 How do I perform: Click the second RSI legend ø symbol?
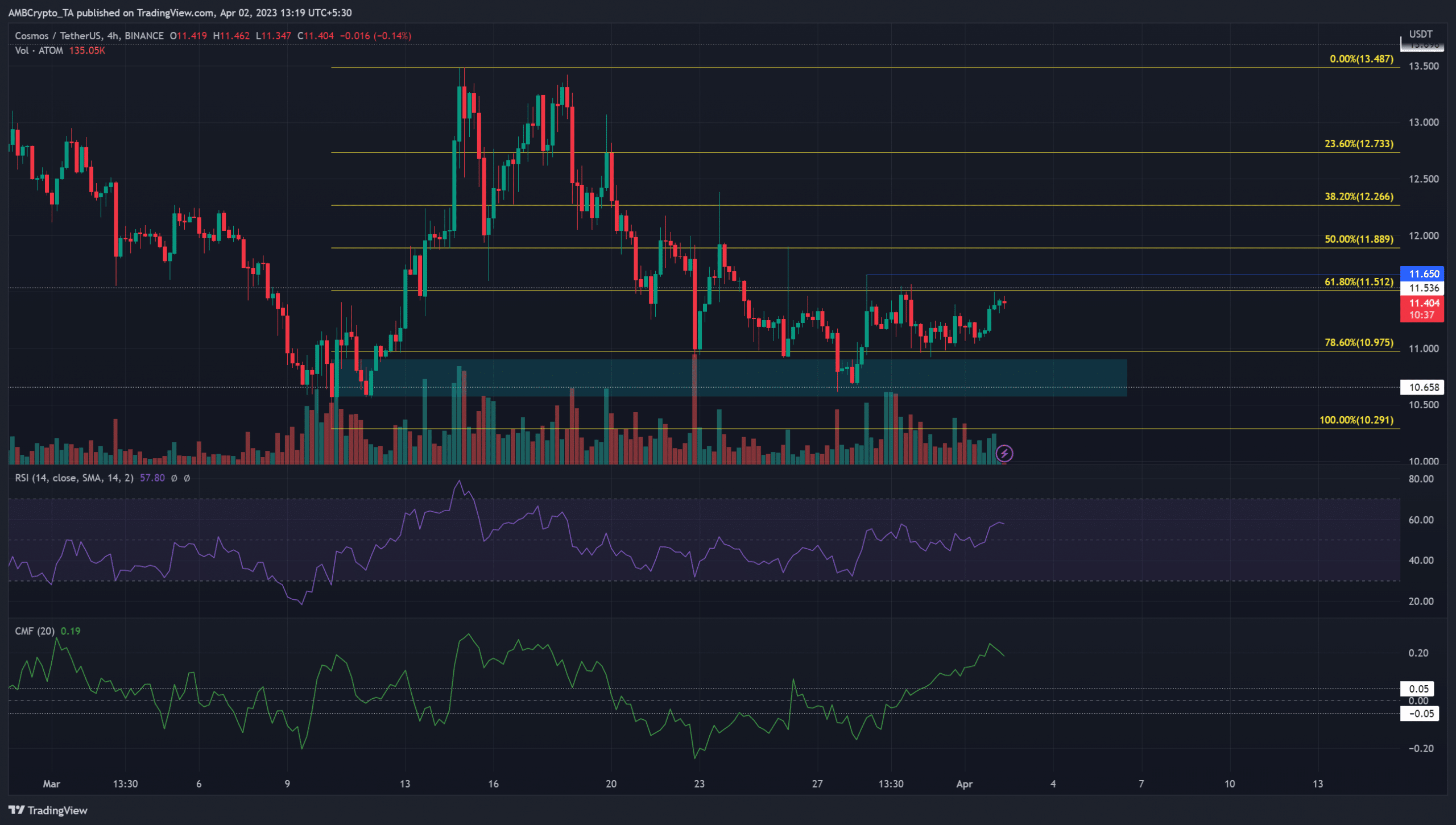click(187, 478)
